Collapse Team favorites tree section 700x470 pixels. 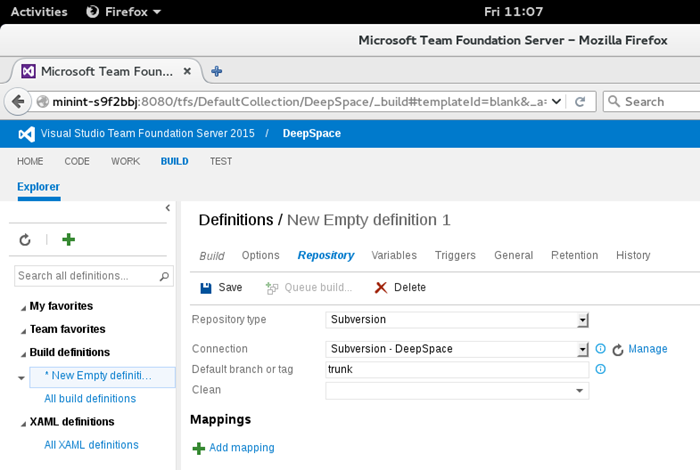[x=23, y=331]
